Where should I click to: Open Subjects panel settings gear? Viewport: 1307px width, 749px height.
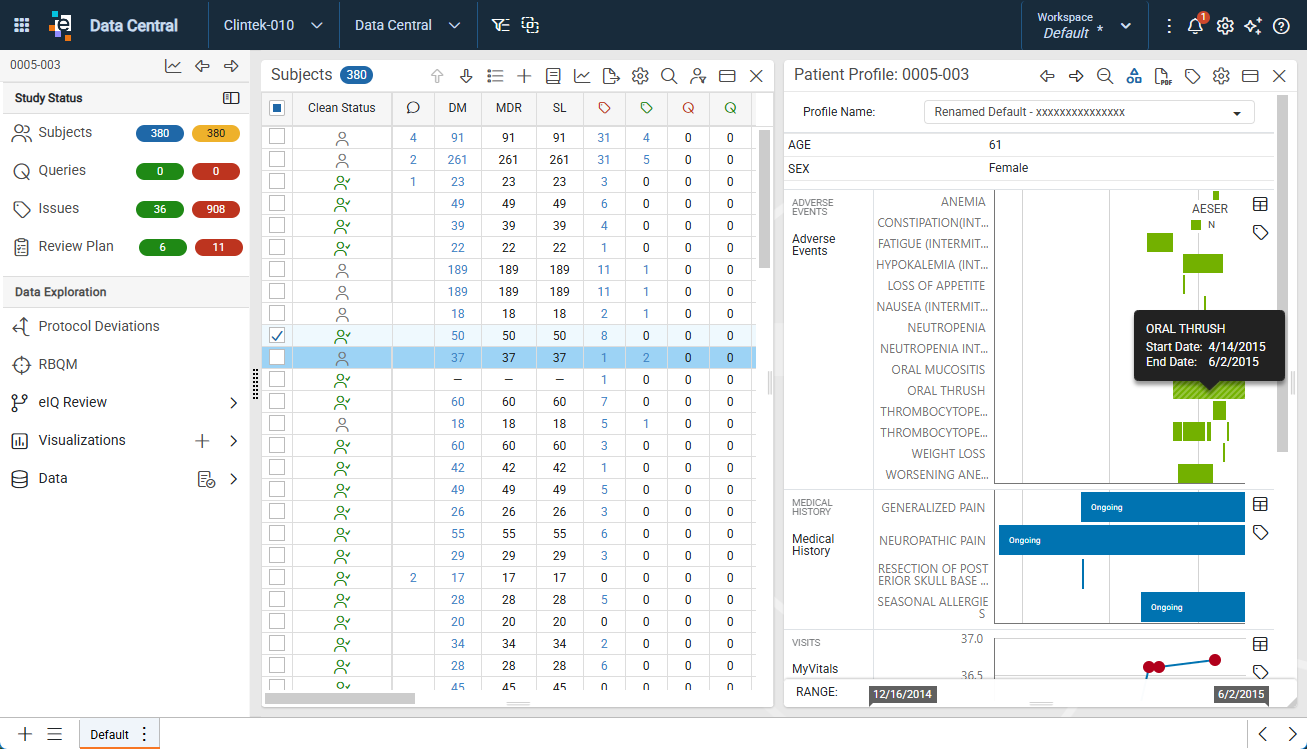[x=640, y=76]
